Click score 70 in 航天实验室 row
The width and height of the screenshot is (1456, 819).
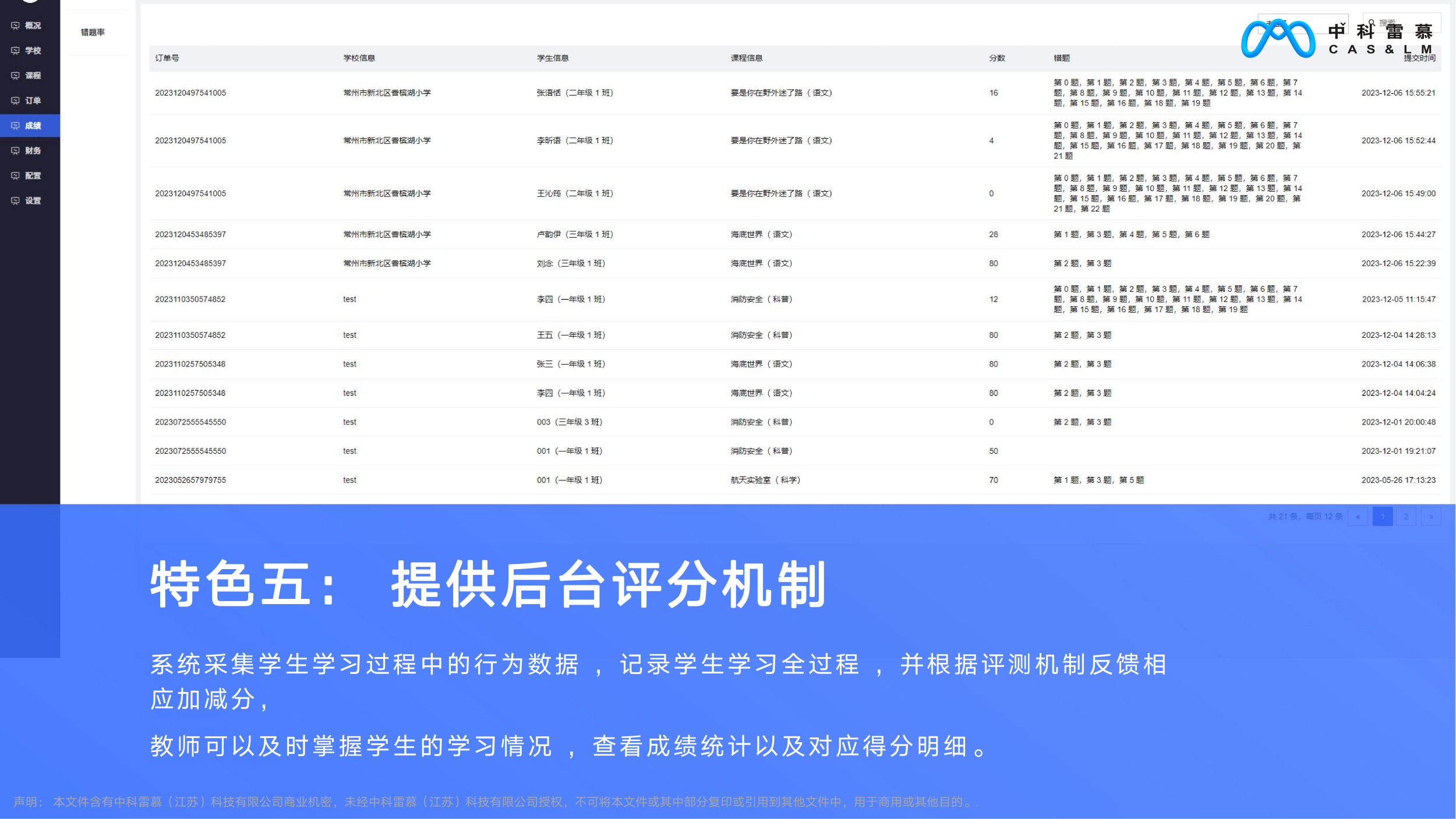click(994, 481)
